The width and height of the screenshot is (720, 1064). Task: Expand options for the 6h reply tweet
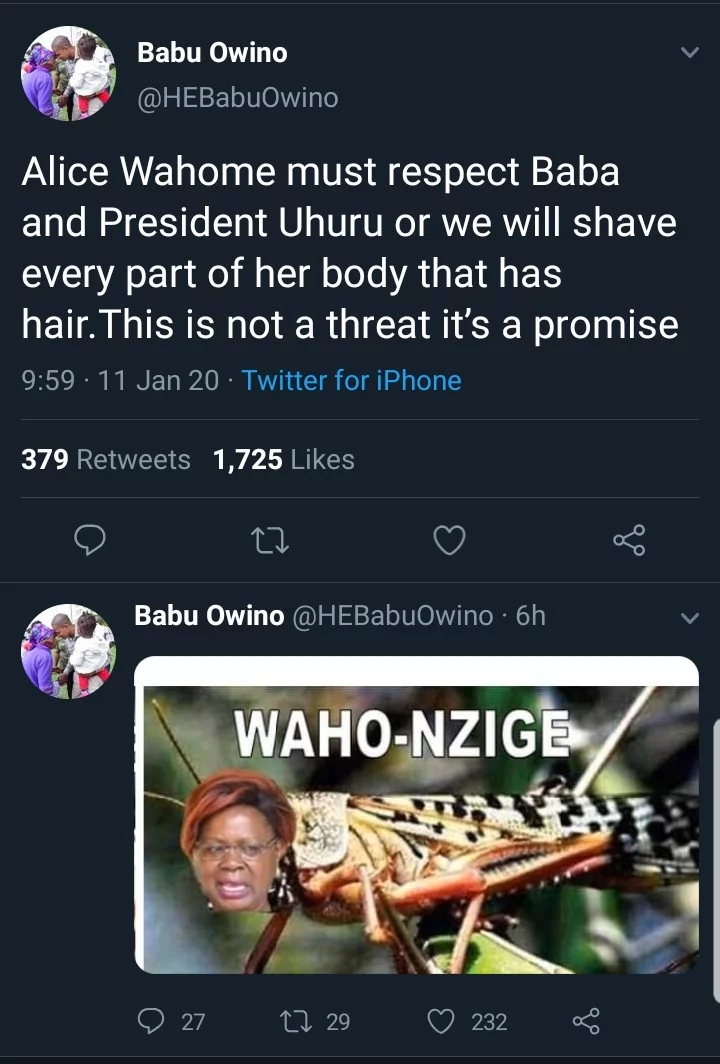click(x=689, y=619)
